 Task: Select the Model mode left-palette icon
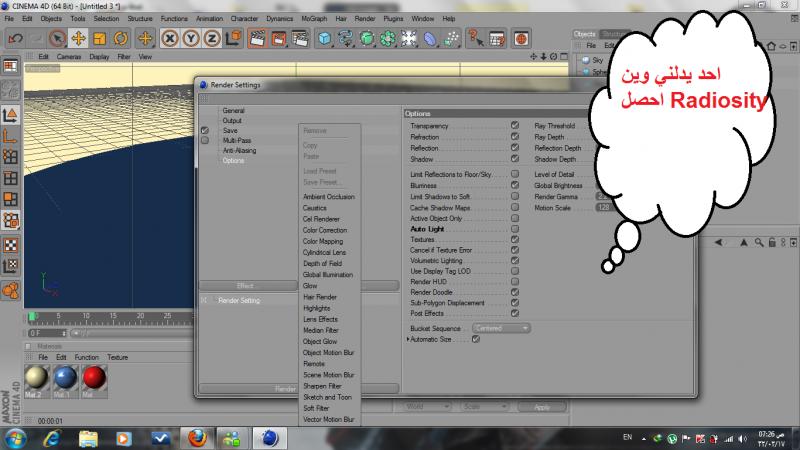pyautogui.click(x=10, y=116)
